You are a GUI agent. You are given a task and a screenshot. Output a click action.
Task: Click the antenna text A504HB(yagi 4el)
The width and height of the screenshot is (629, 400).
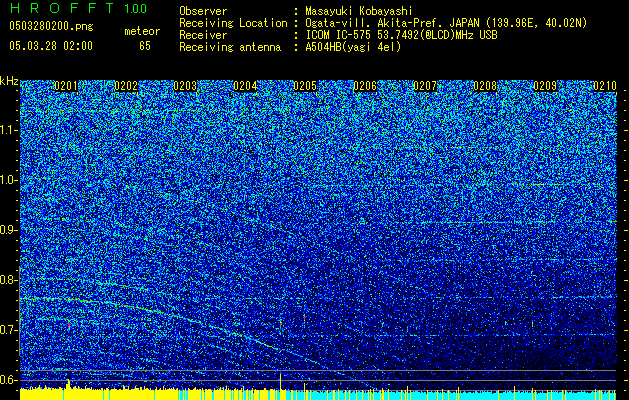(x=353, y=47)
